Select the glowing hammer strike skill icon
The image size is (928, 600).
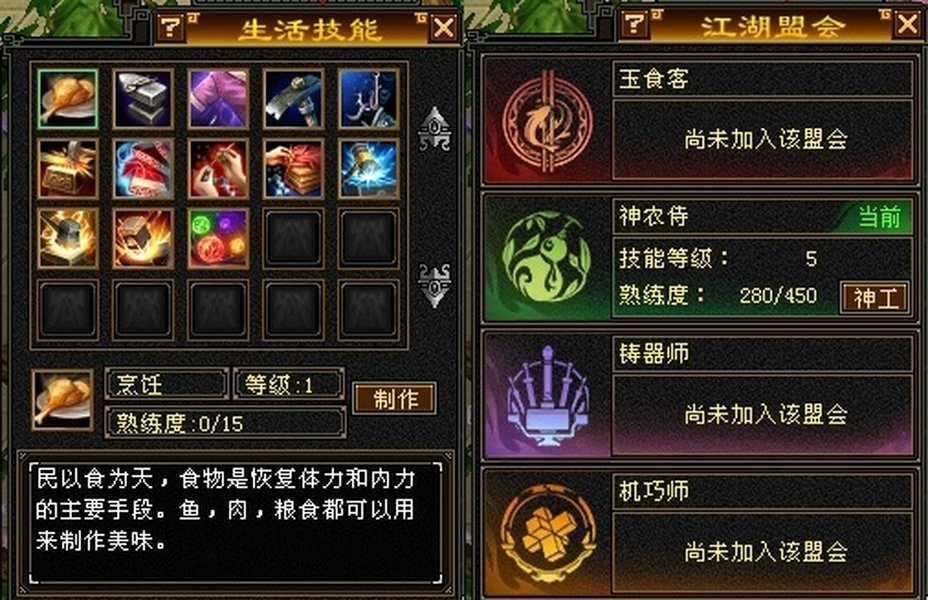click(368, 169)
